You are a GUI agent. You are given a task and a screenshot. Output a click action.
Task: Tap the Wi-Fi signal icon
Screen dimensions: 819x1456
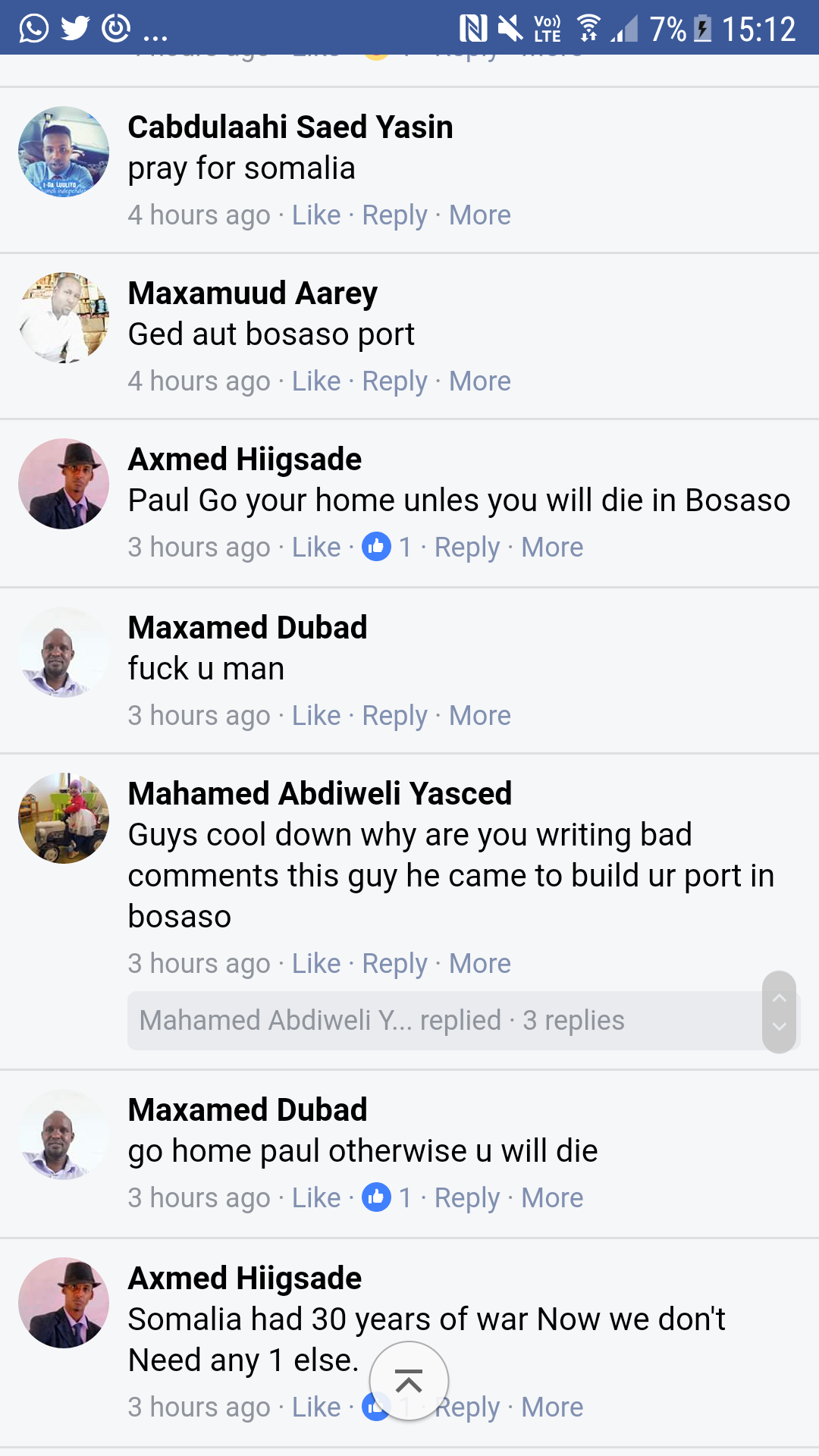588,29
